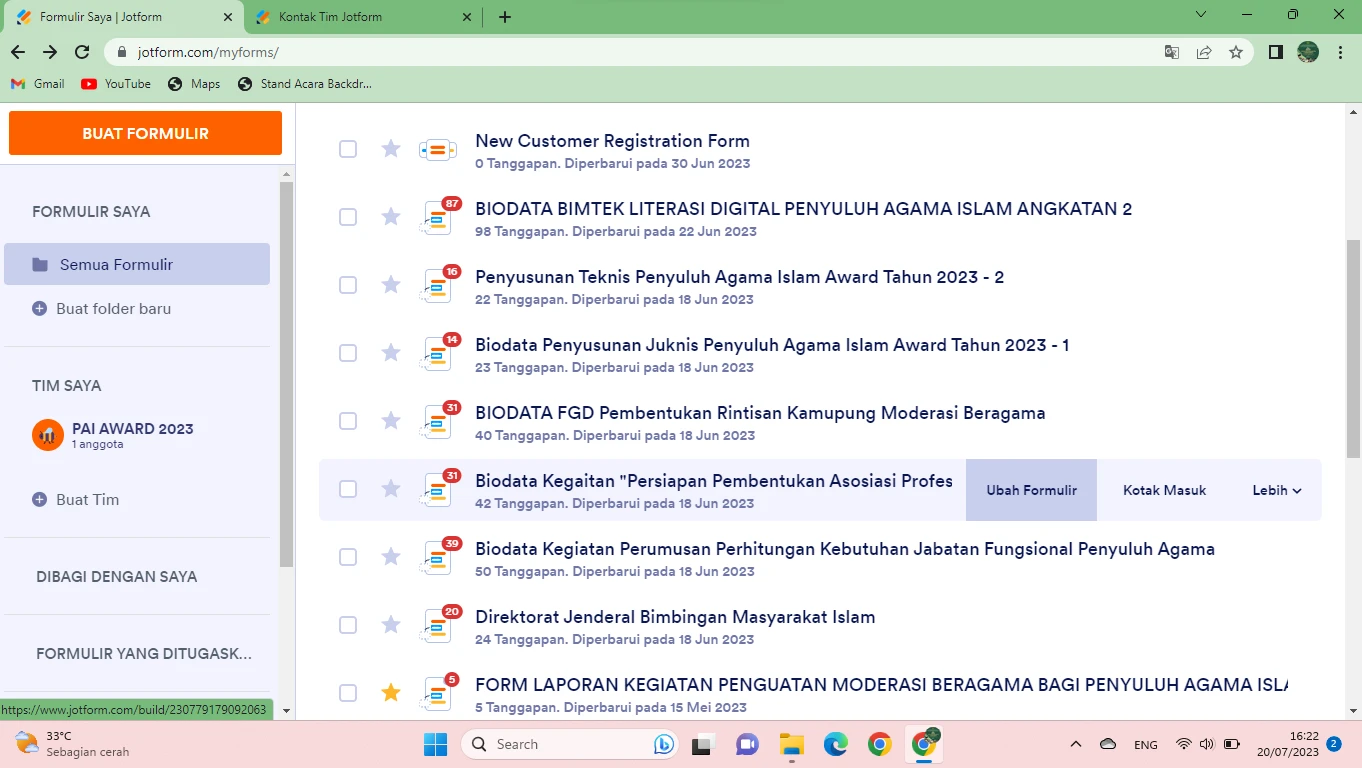Click the BUAT FORMULIR button
Screen dimensions: 1362x768
(x=145, y=132)
